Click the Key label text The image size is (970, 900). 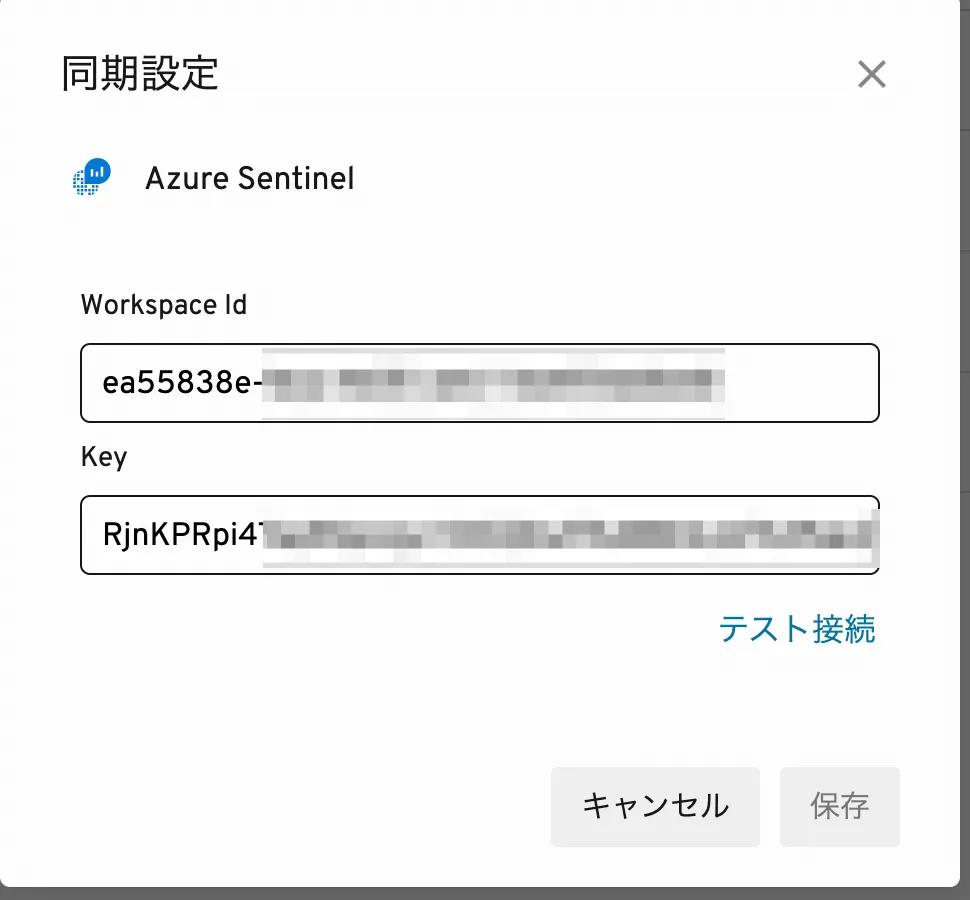tap(104, 457)
